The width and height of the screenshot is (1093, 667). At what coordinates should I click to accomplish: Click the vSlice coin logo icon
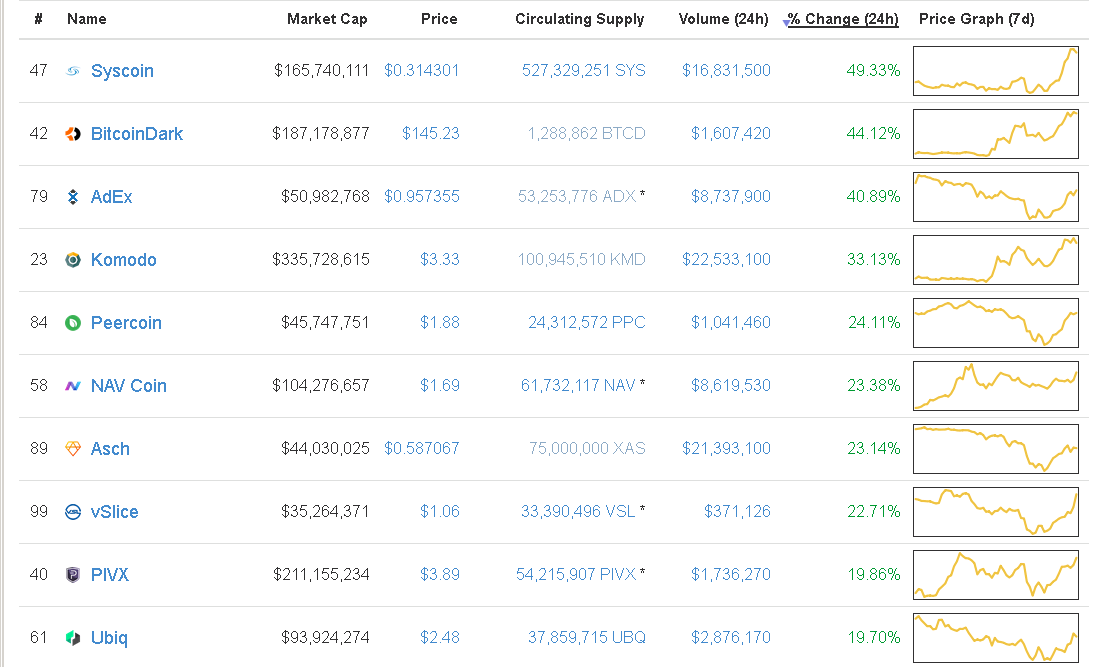click(72, 512)
